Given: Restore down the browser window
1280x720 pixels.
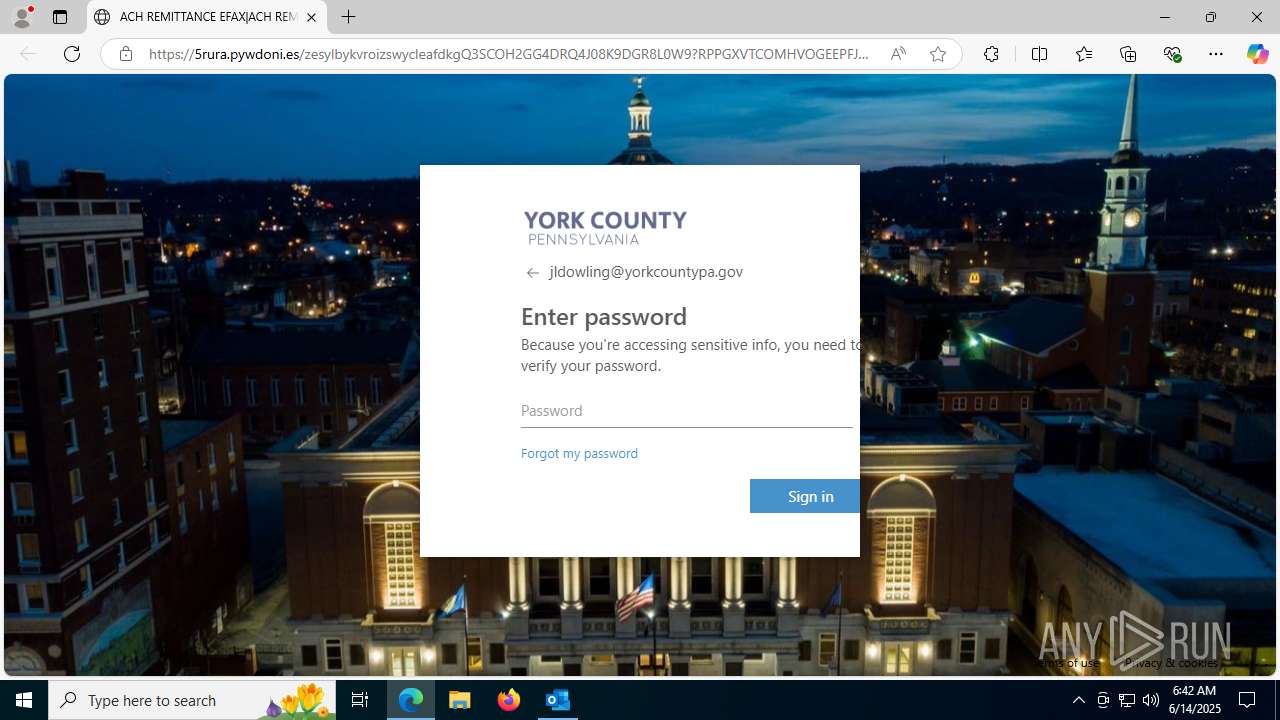Looking at the screenshot, I should point(1211,17).
